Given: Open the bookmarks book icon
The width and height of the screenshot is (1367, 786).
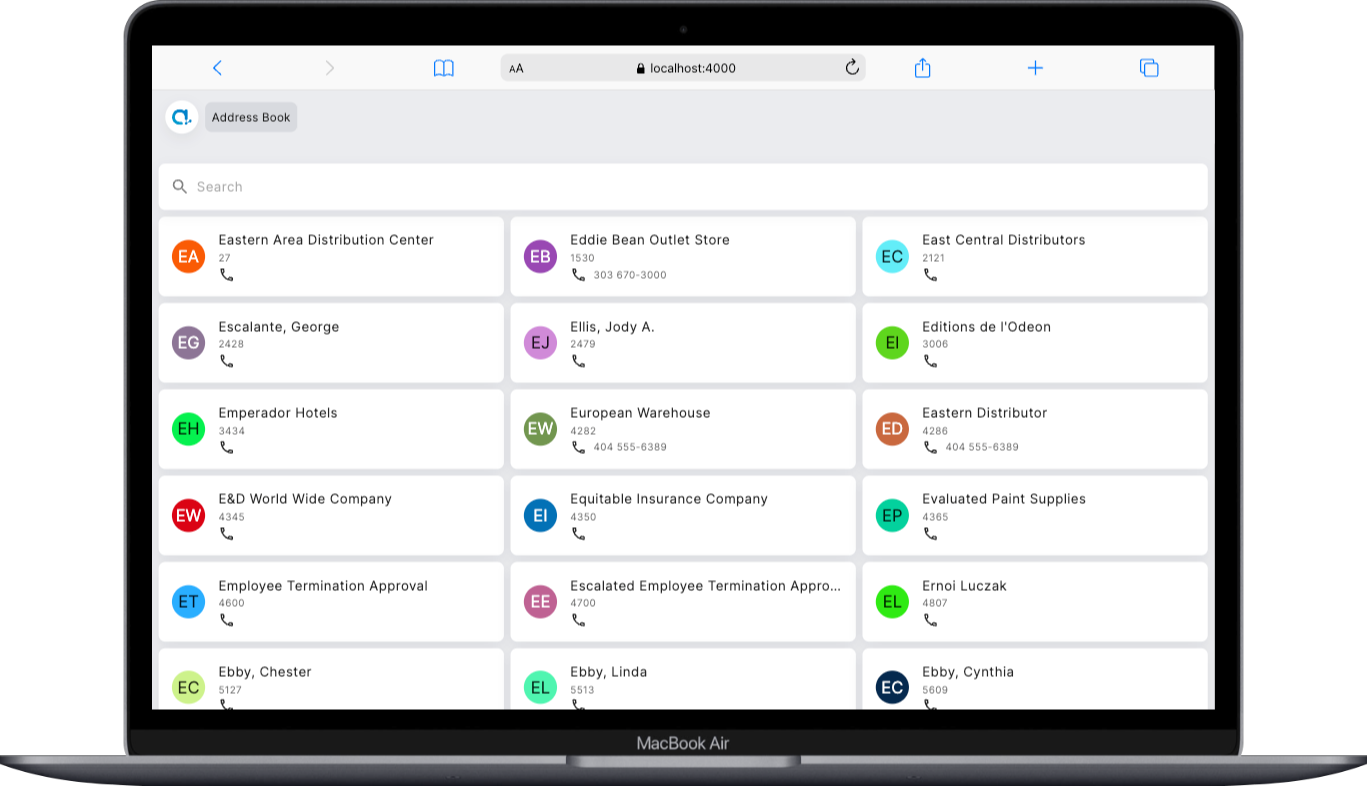Looking at the screenshot, I should (x=443, y=68).
